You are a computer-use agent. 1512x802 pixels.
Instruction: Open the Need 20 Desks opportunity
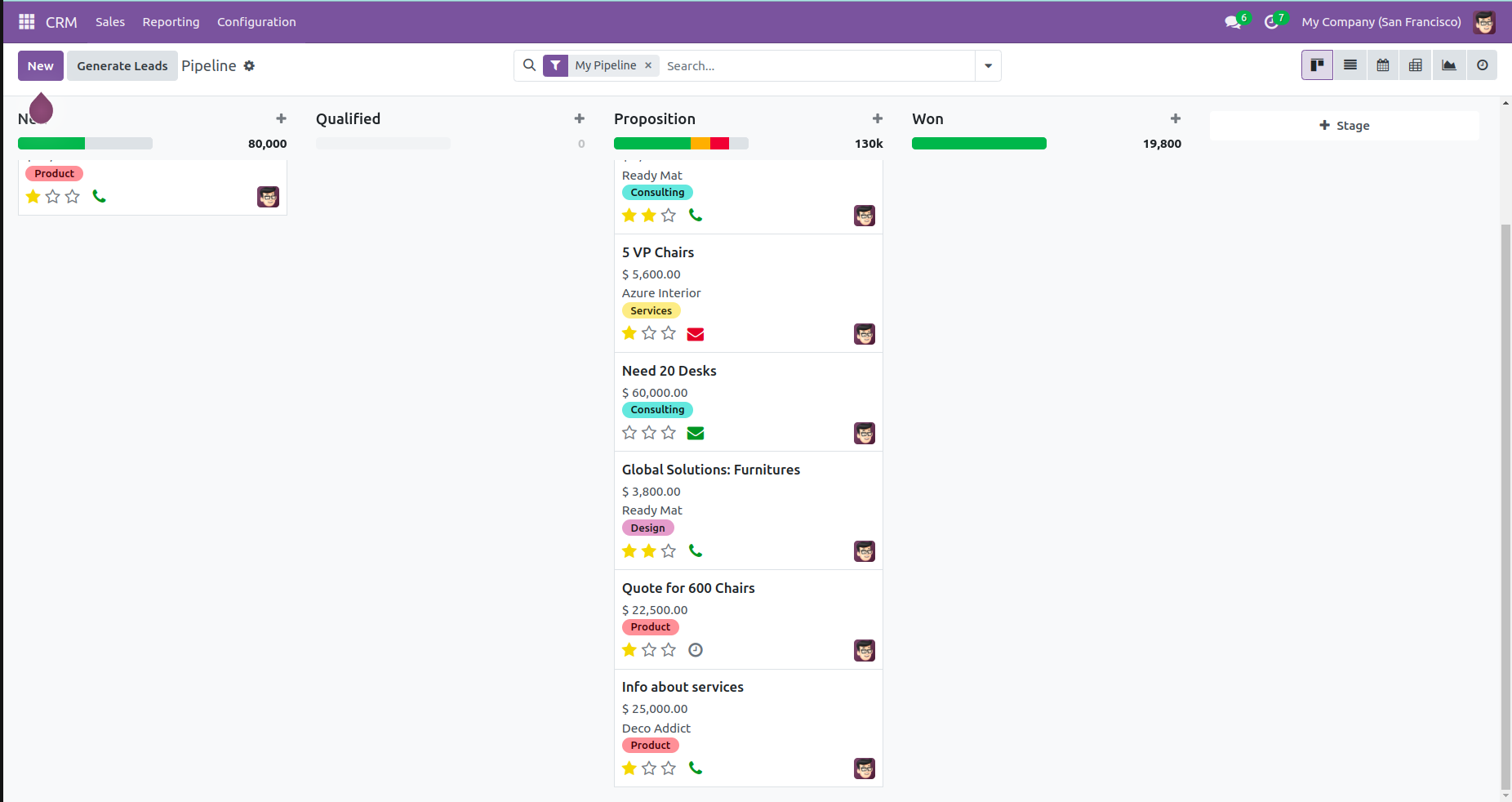pyautogui.click(x=669, y=371)
